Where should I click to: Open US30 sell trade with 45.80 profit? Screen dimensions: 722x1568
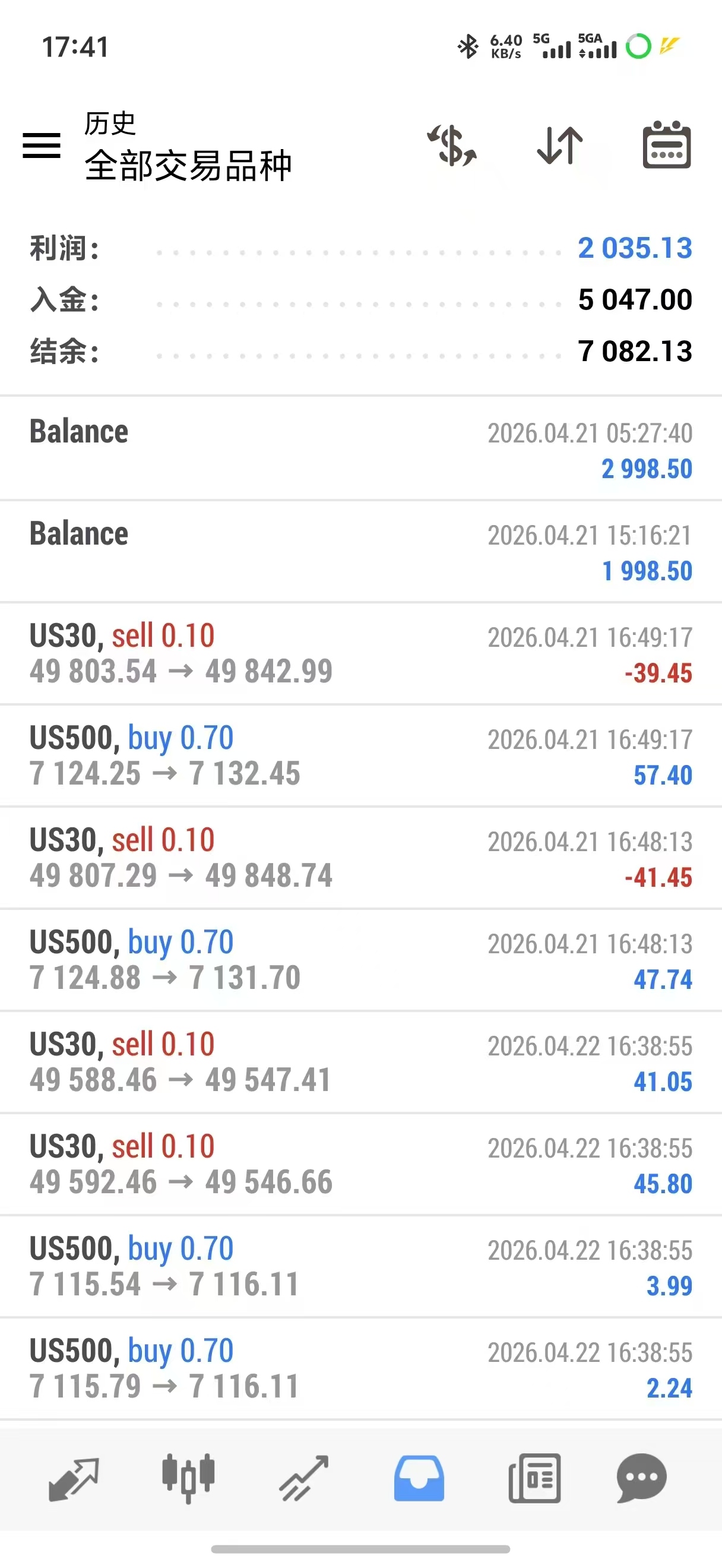pyautogui.click(x=360, y=1165)
